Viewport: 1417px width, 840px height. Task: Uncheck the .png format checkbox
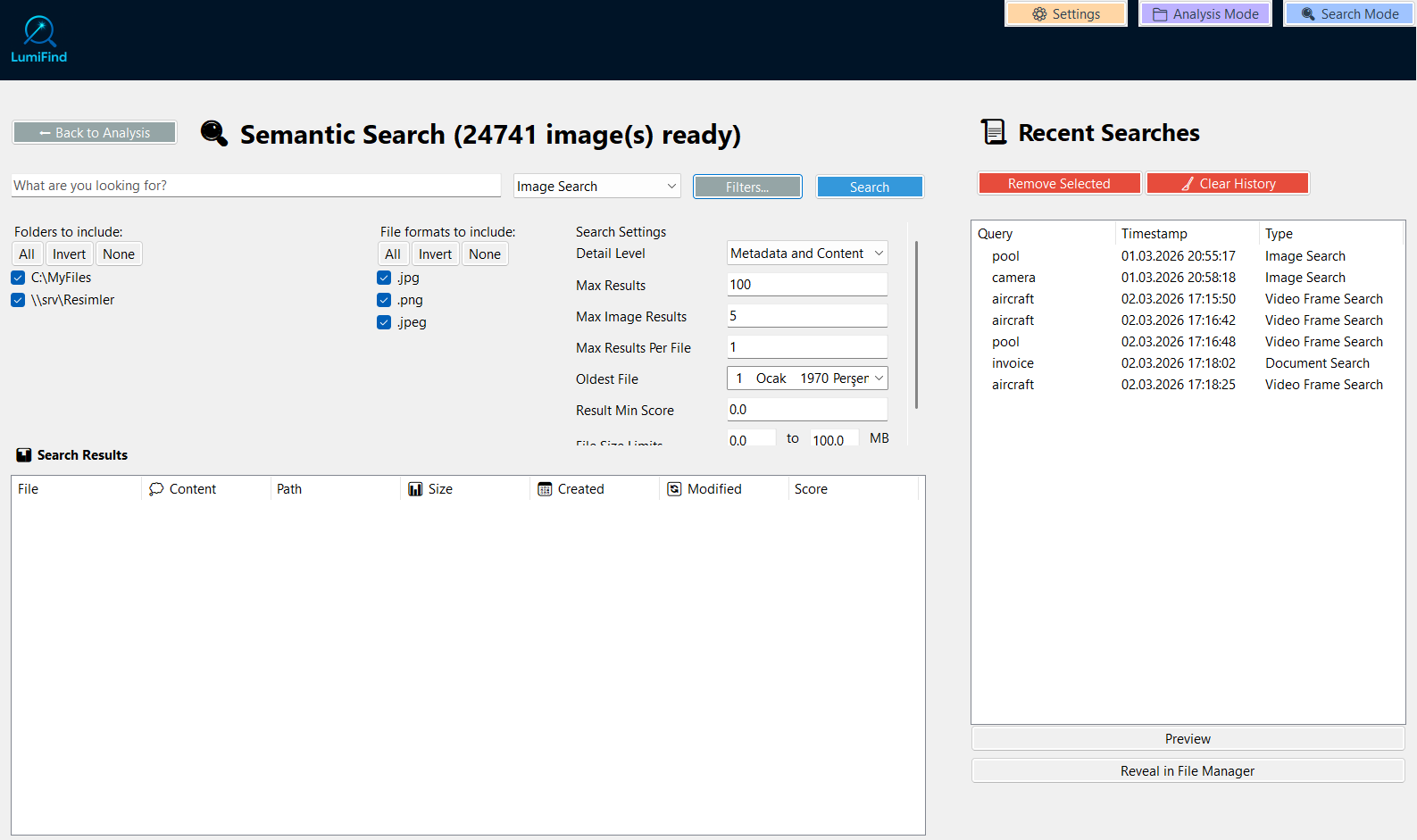coord(384,300)
